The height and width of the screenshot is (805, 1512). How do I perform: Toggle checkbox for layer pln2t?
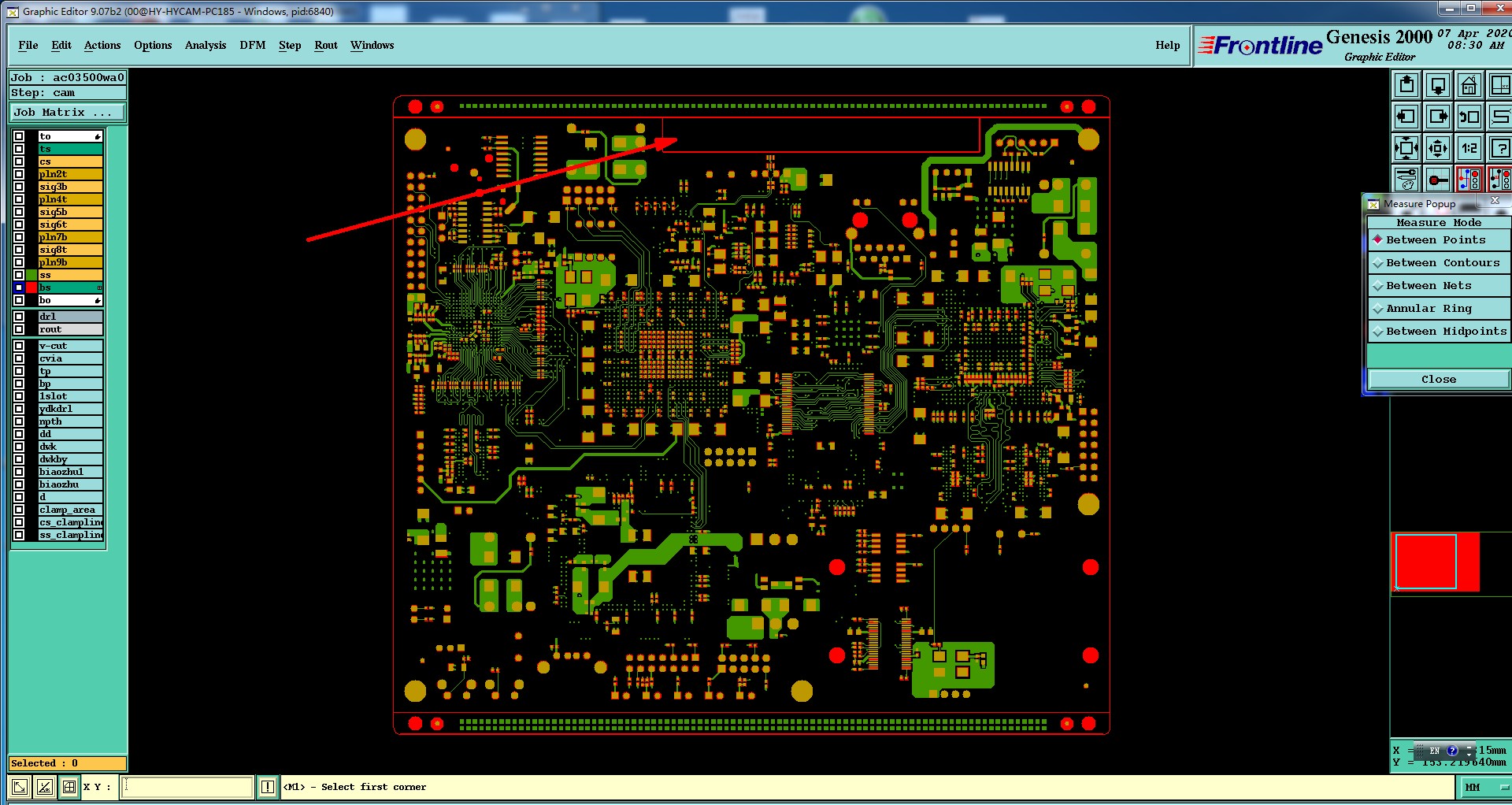[19, 174]
